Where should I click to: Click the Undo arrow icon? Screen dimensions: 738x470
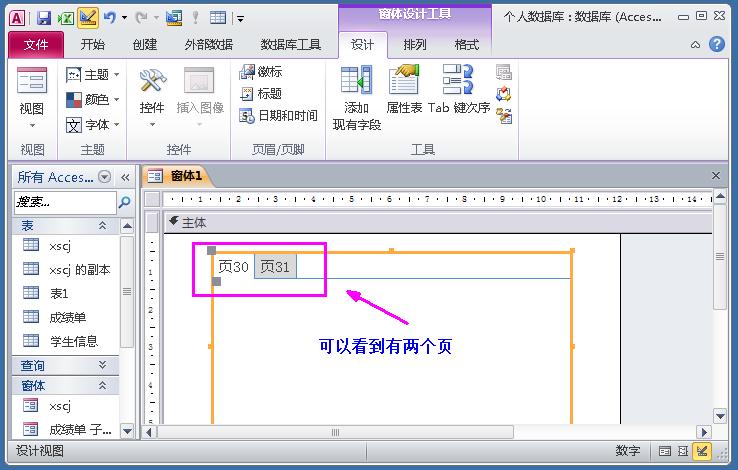pyautogui.click(x=109, y=18)
